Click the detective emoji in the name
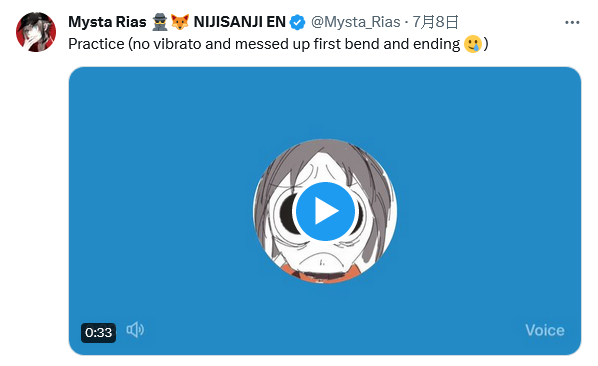The width and height of the screenshot is (598, 366). pos(159,22)
